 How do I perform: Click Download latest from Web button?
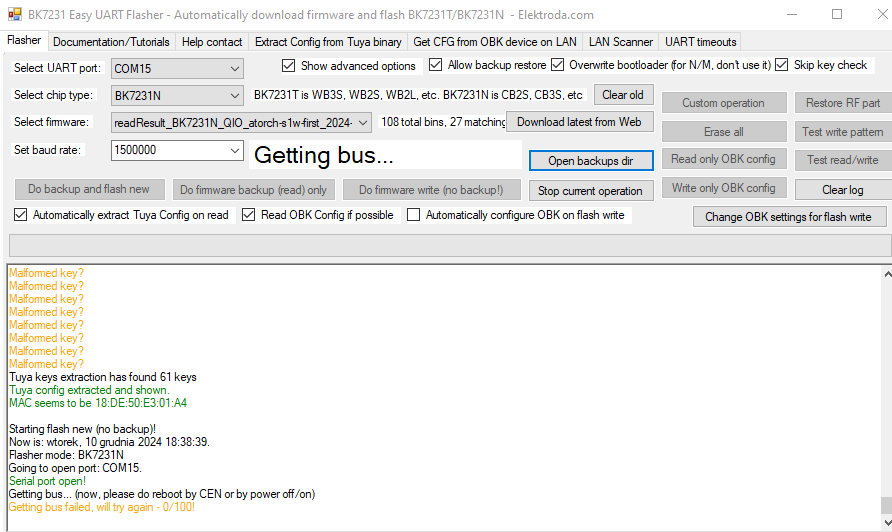coord(579,122)
